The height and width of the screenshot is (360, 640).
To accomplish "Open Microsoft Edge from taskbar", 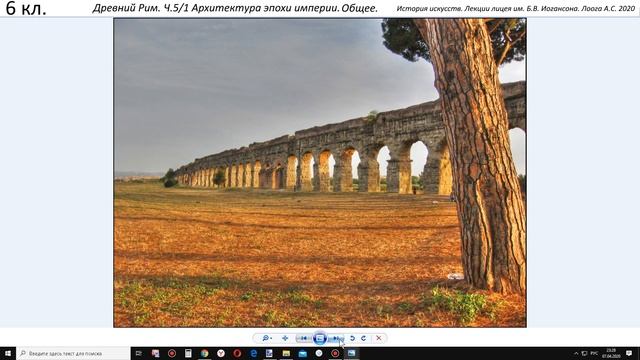I will (x=253, y=353).
